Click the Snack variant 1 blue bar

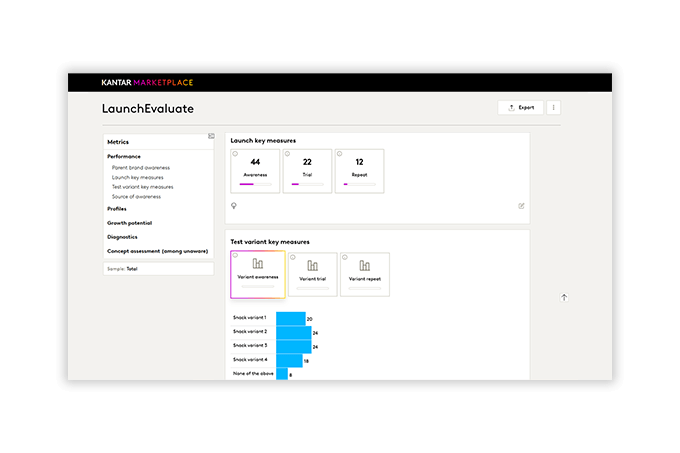(x=290, y=318)
